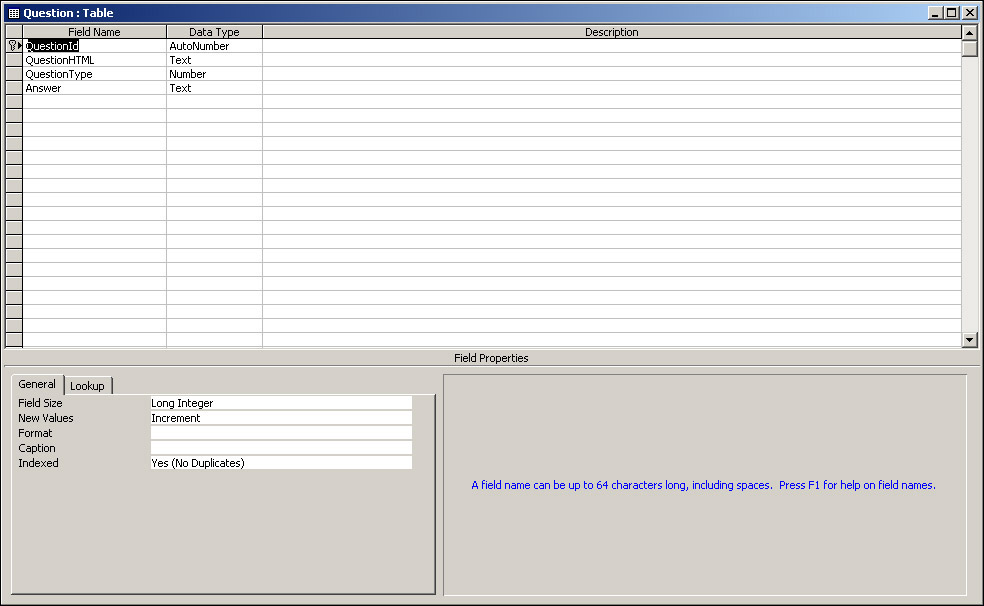Viewport: 984px width, 606px height.
Task: Click the Caption property field
Action: 280,448
